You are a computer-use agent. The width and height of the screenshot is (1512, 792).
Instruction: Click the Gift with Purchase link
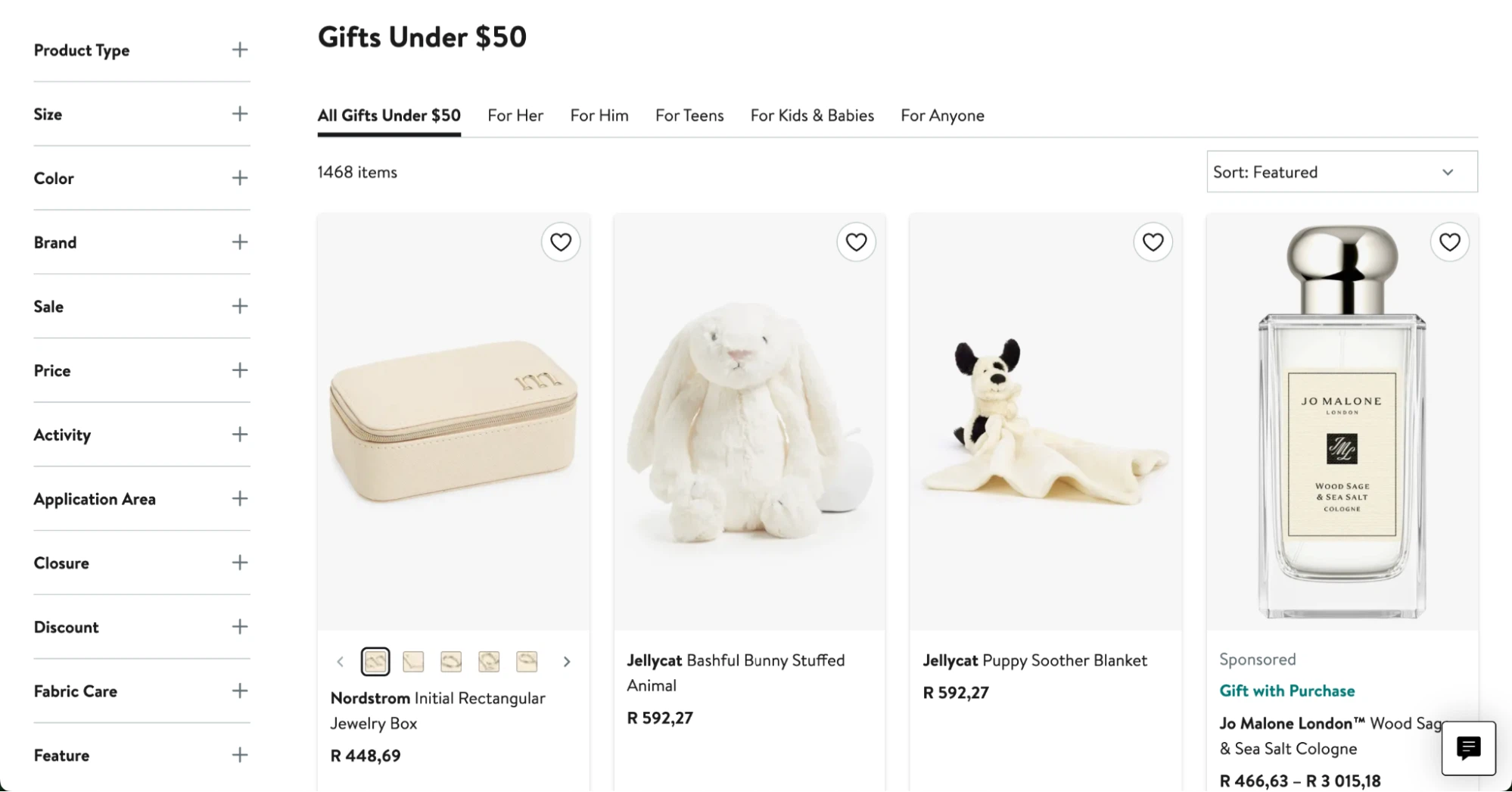[x=1286, y=691]
